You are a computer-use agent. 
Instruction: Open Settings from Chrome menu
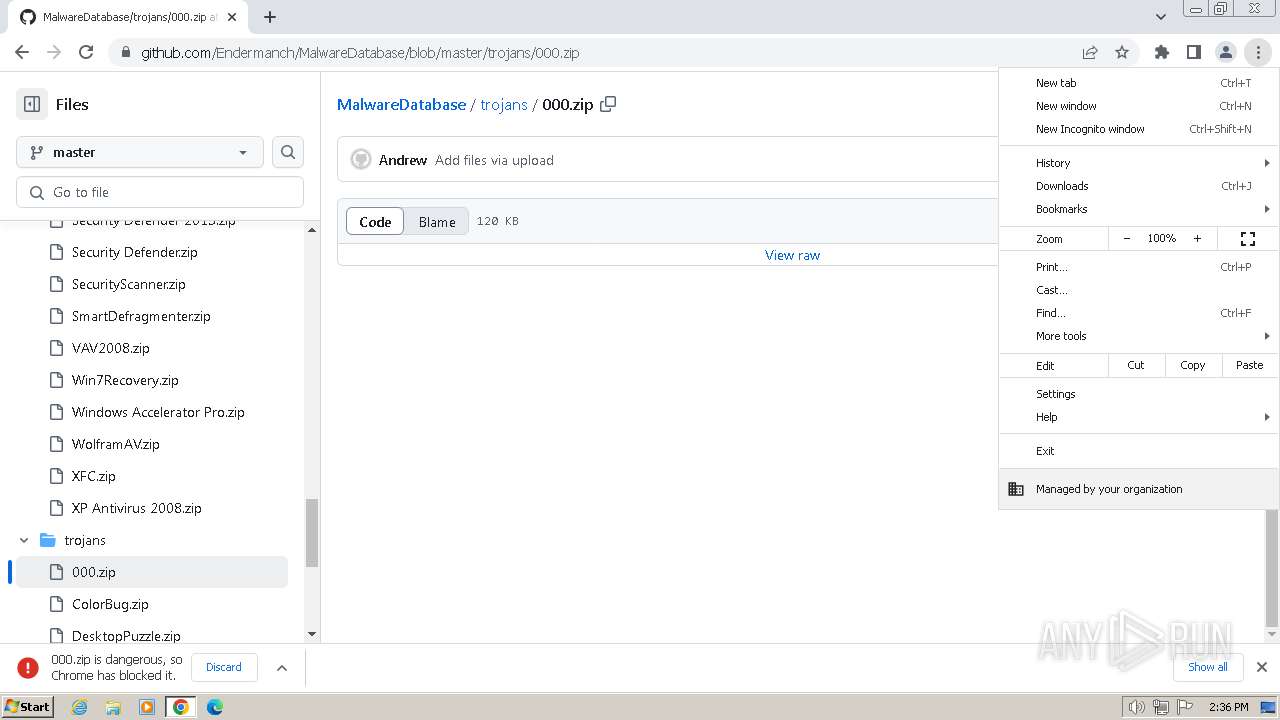click(1139, 394)
